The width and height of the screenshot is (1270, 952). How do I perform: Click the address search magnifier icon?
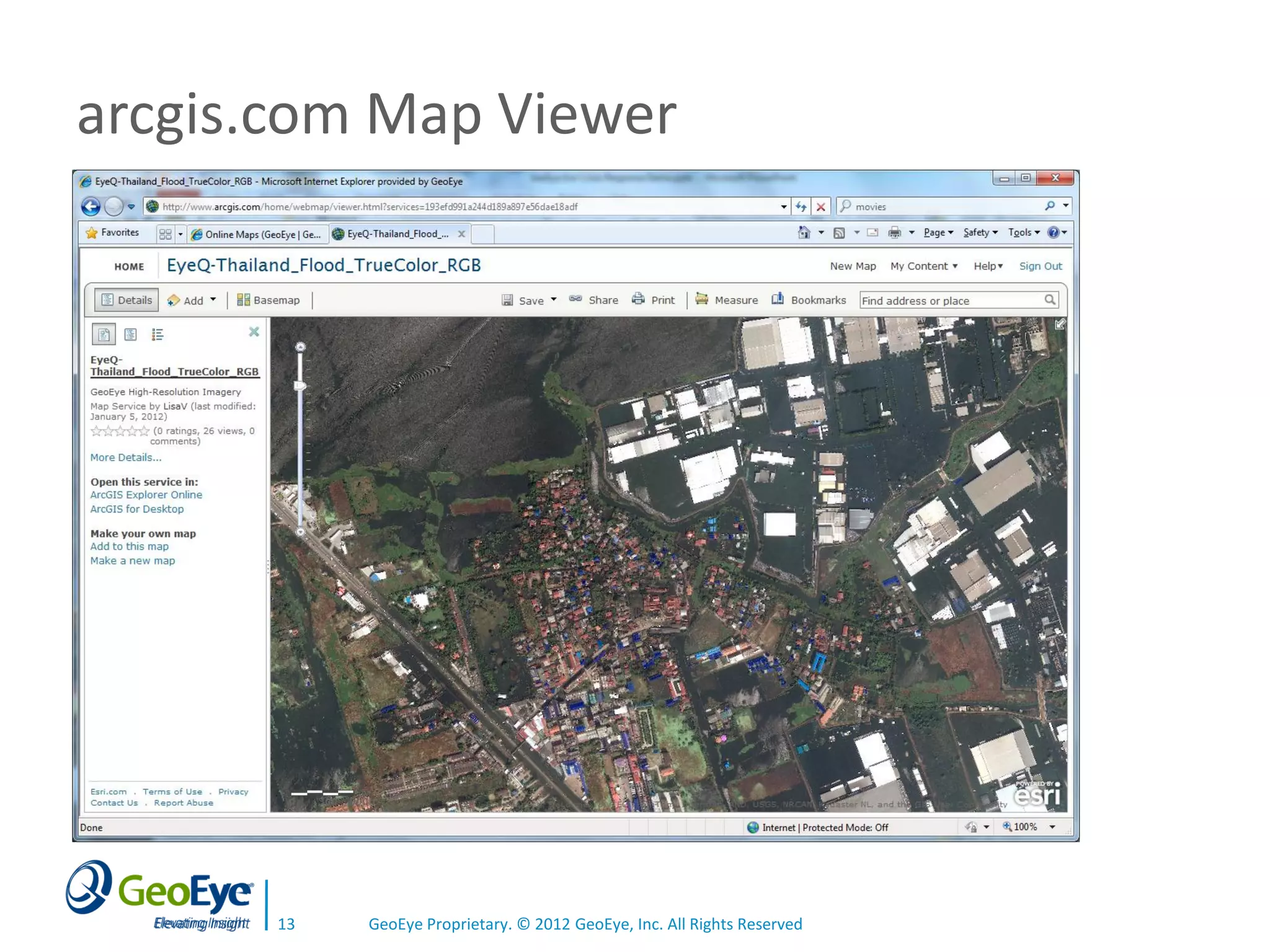(x=1049, y=300)
